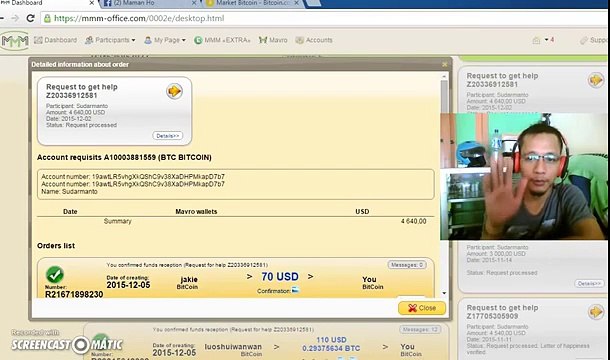Click the orange arrow icon in dialog request card
The image size is (610, 360).
[174, 91]
